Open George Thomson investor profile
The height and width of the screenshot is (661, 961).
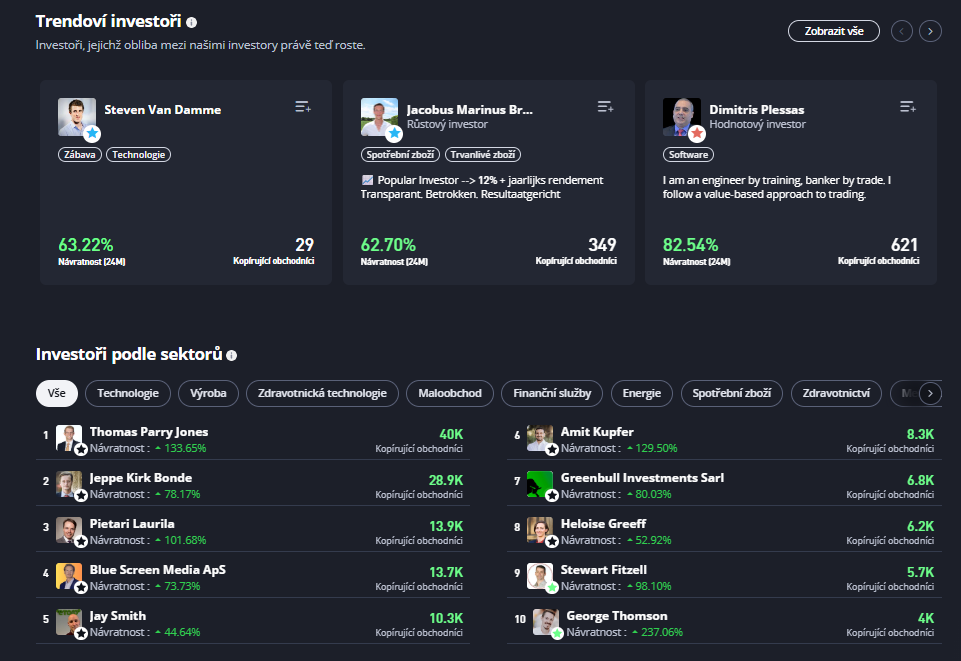616,616
